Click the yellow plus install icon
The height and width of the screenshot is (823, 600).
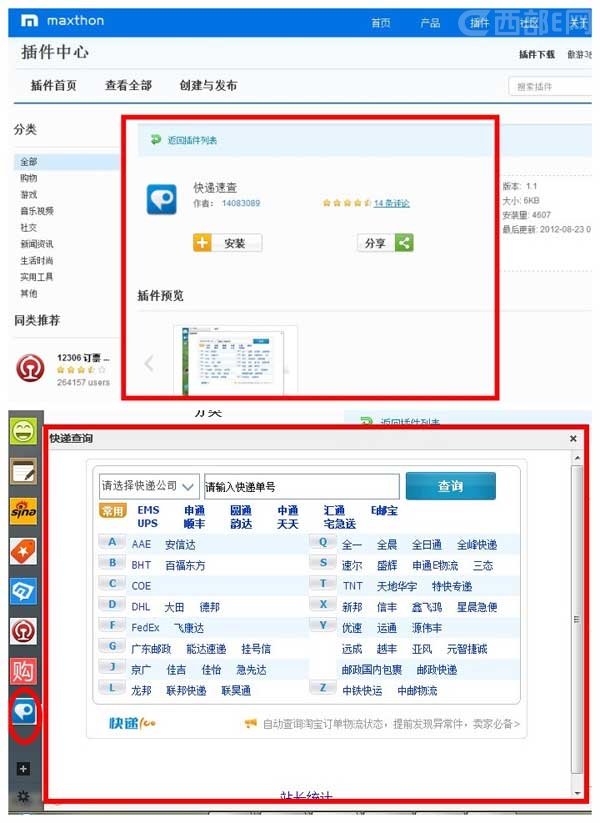coord(202,243)
